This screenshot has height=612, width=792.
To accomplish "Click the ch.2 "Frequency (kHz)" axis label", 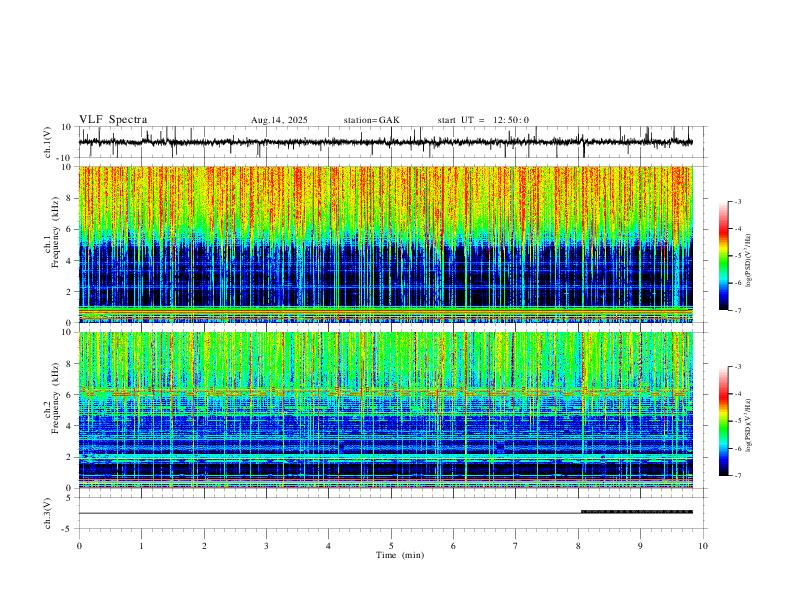I will tap(55, 398).
